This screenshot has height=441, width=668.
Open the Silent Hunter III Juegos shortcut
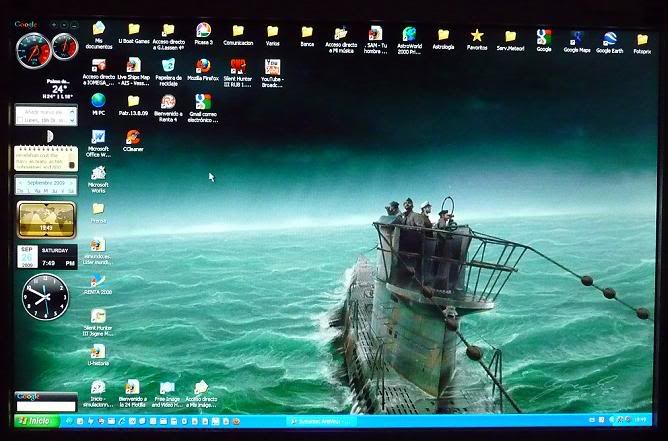coord(98,323)
